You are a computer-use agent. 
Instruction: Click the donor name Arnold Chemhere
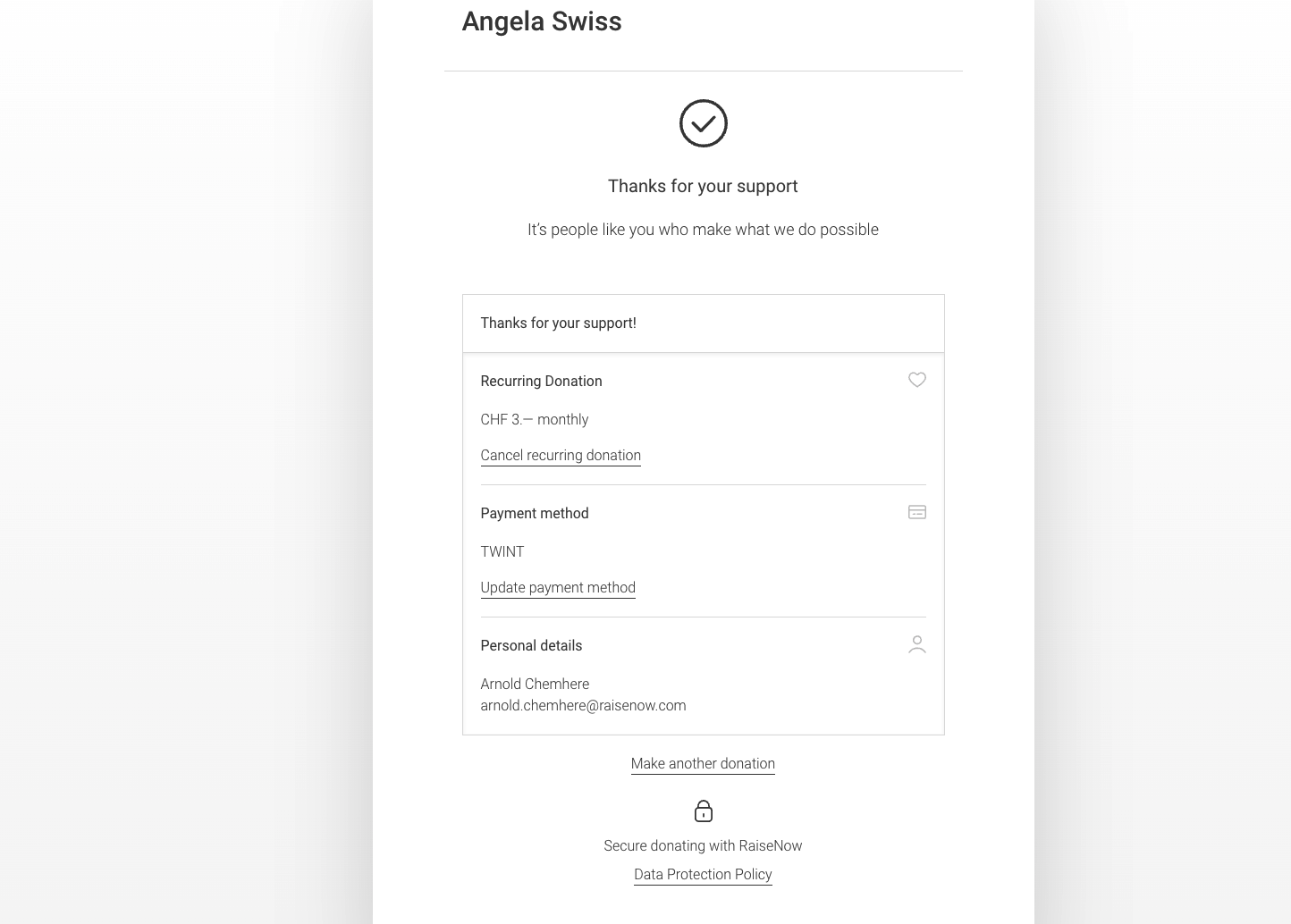click(x=535, y=684)
